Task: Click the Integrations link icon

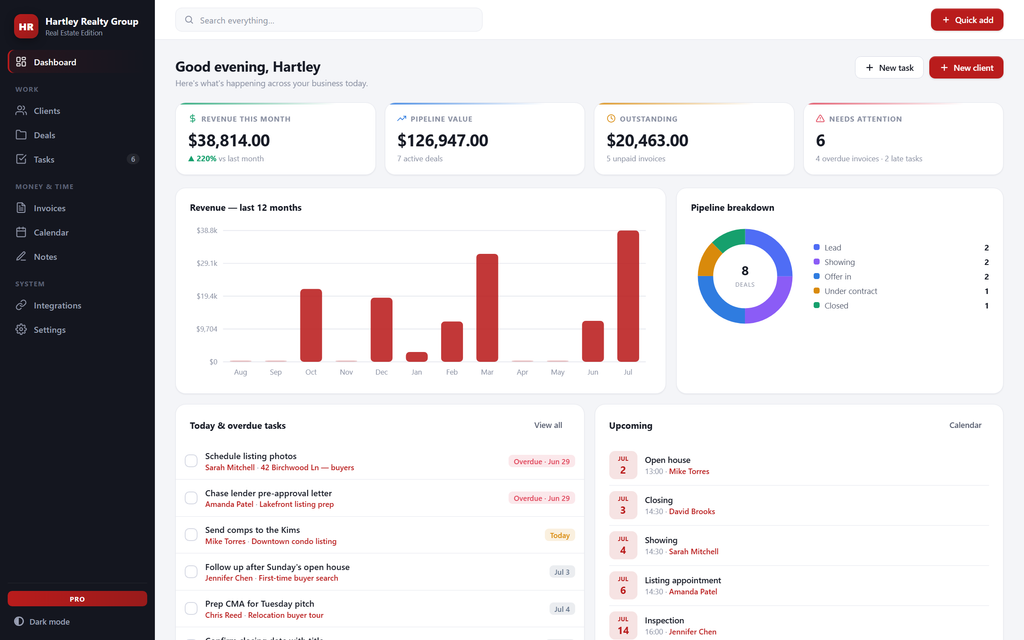Action: (21, 305)
